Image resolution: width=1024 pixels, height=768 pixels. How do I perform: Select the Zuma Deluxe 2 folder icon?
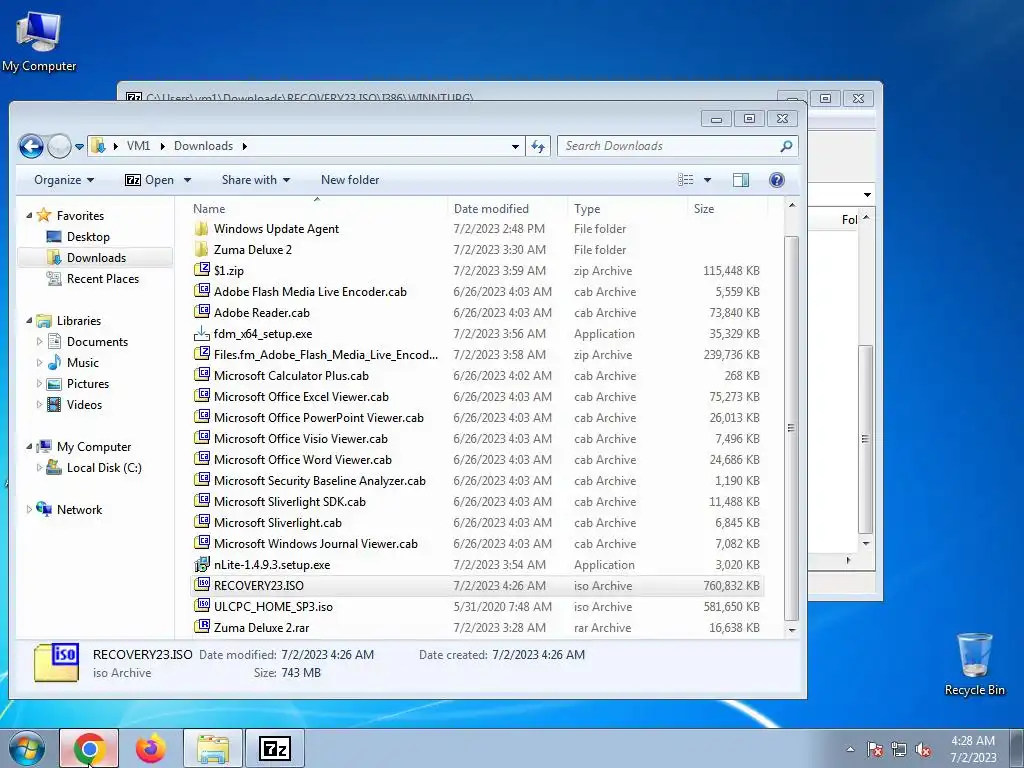pos(202,249)
